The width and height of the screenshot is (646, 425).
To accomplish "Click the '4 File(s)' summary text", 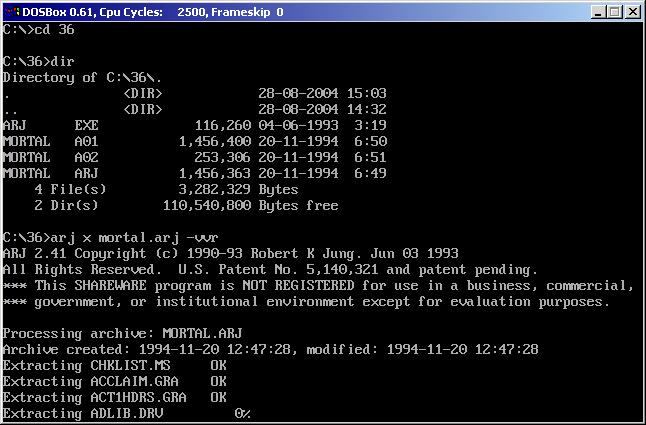I will (x=70, y=190).
